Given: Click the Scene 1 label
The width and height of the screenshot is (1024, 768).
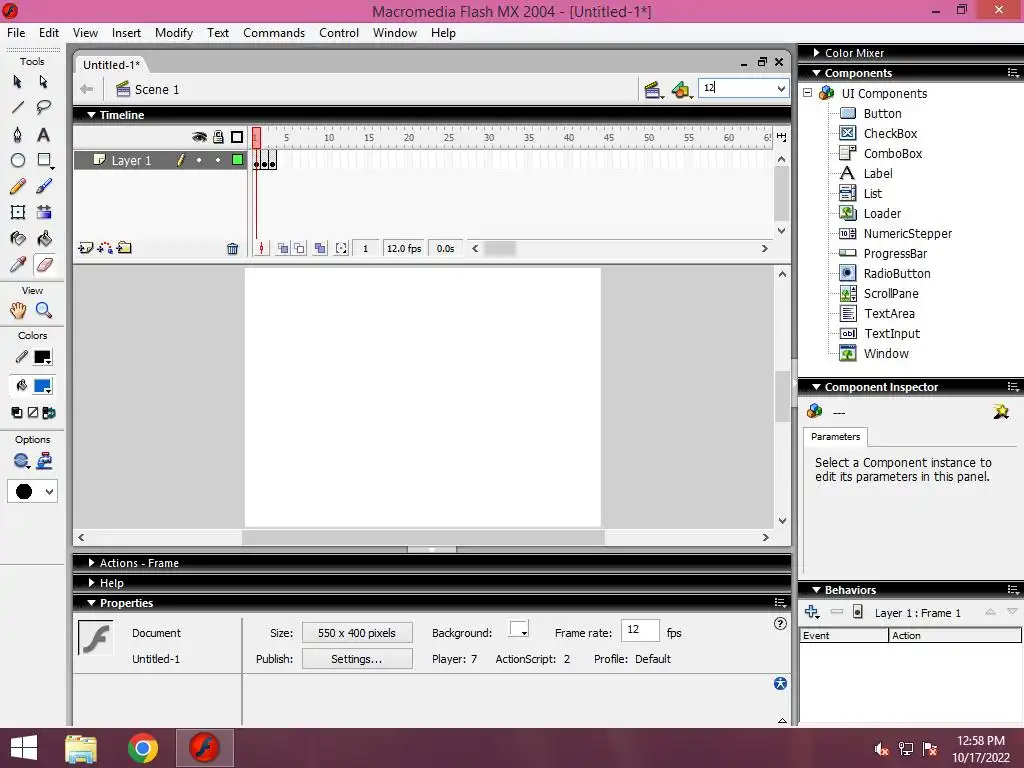Looking at the screenshot, I should [x=157, y=89].
